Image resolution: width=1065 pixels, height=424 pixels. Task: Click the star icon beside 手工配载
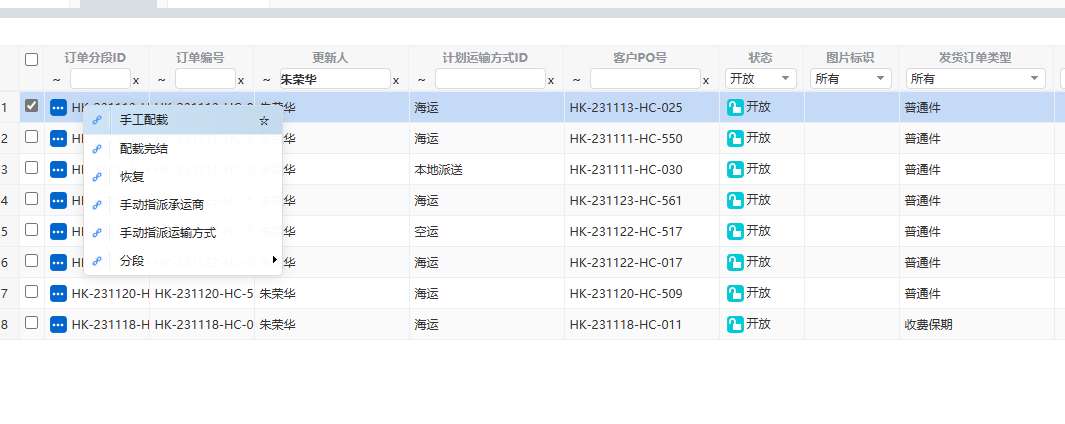264,121
